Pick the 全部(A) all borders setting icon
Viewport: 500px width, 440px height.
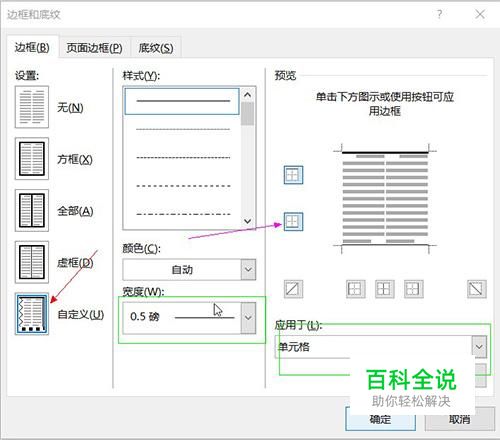(x=32, y=210)
